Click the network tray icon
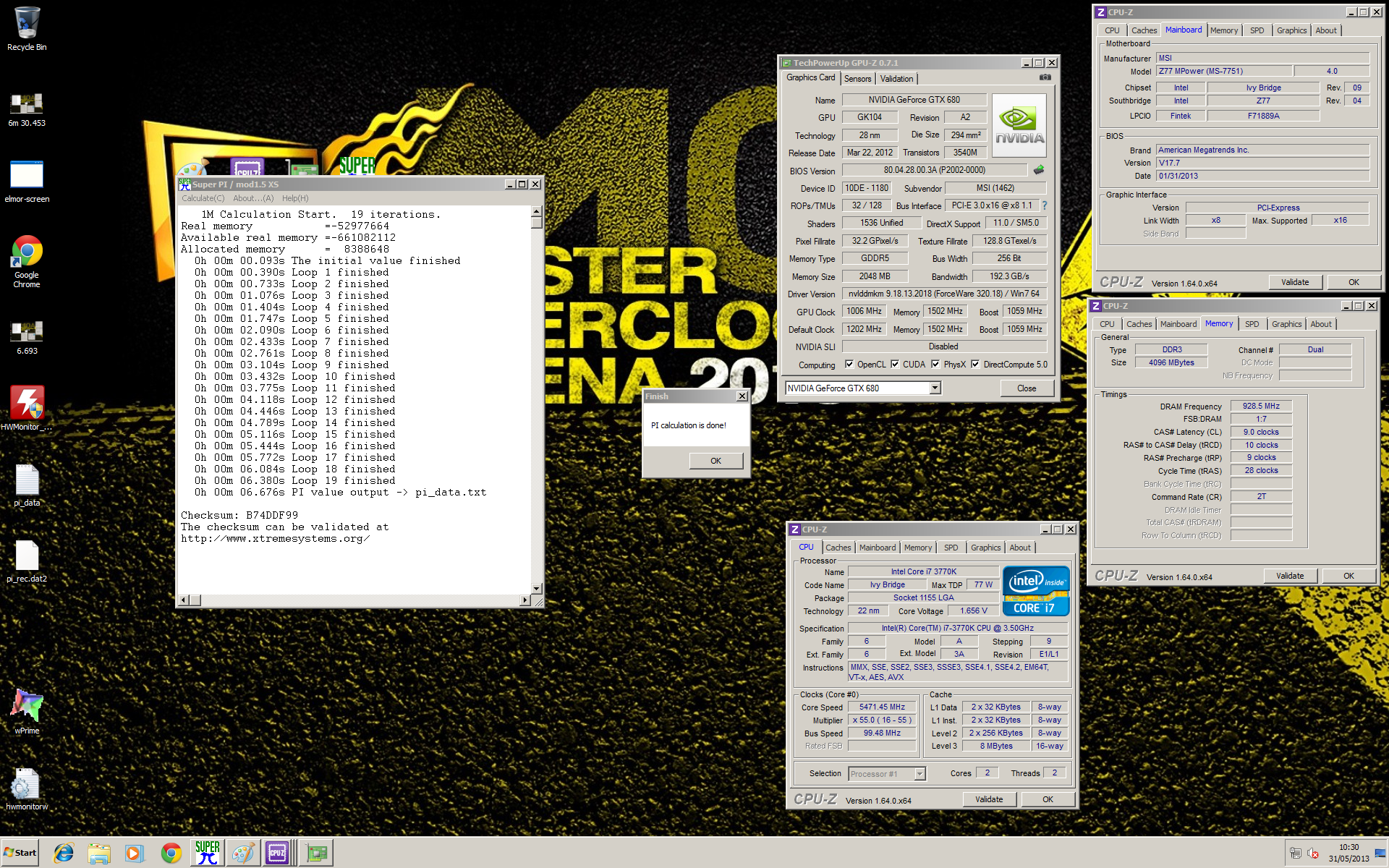This screenshot has height=868, width=1389. pos(1295,854)
